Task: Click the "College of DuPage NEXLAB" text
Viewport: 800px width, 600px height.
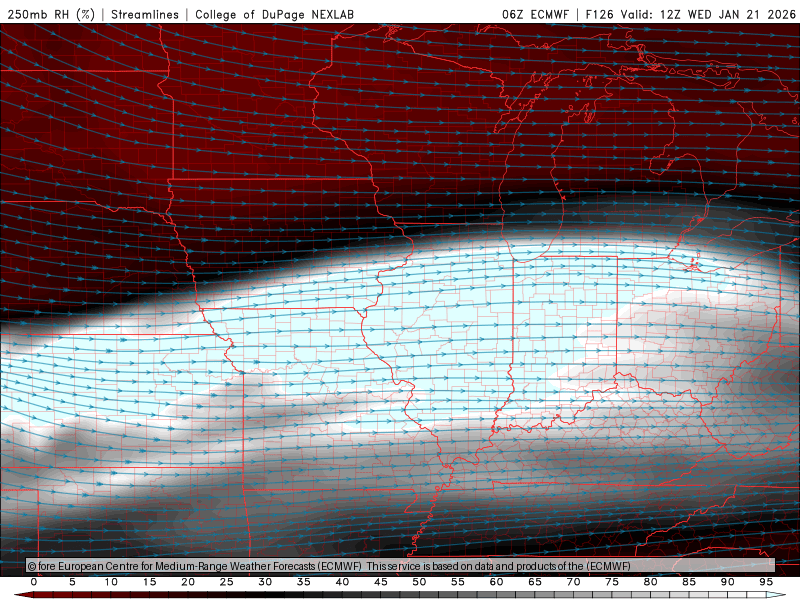Action: tap(274, 14)
